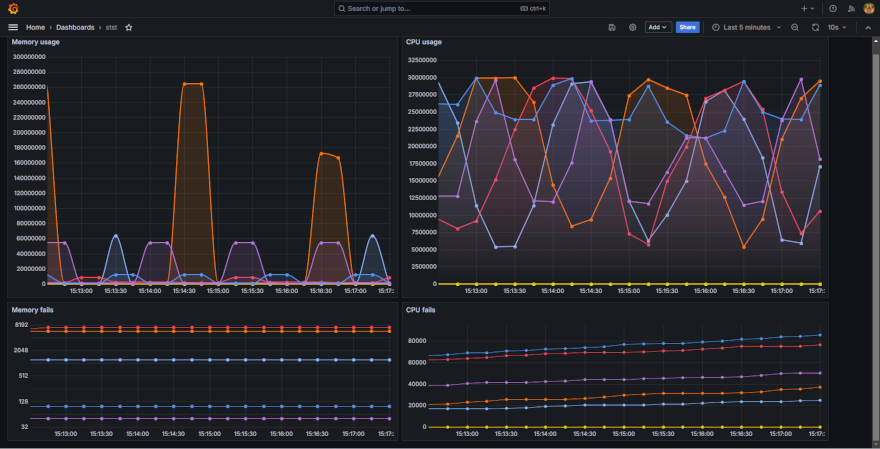
Task: Refresh the dashboard now
Action: tap(815, 27)
